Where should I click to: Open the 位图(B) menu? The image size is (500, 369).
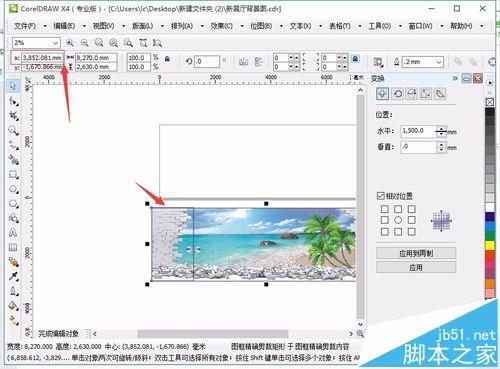point(261,26)
